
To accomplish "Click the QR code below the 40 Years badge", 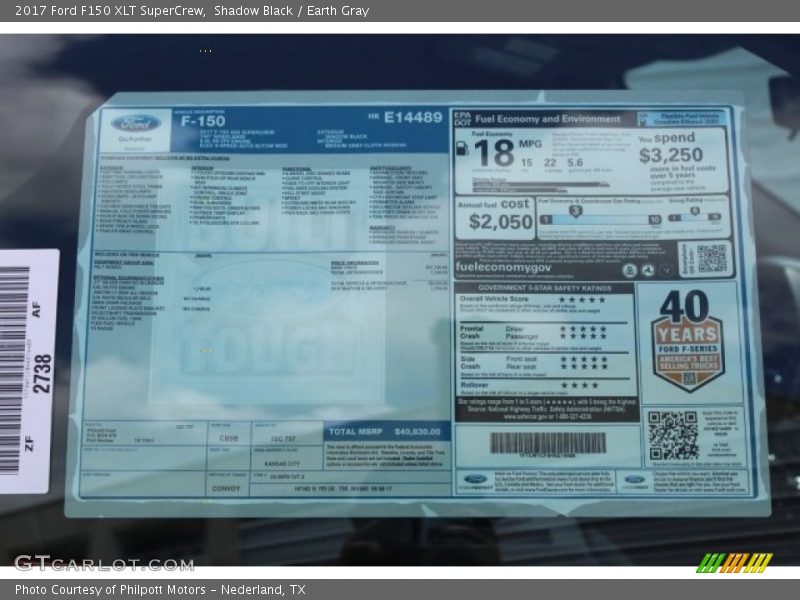I will (x=672, y=435).
